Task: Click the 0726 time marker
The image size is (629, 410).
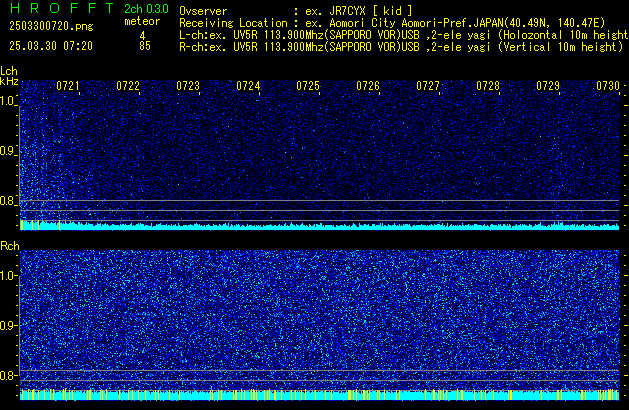Action: (x=368, y=86)
